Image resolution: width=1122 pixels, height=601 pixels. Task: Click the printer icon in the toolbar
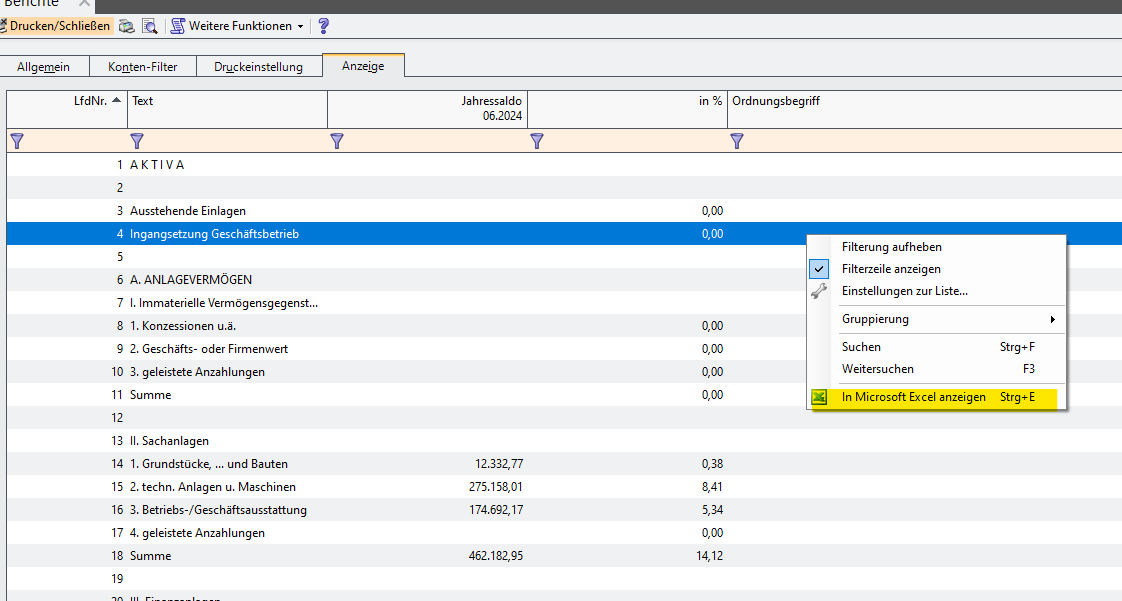(127, 26)
